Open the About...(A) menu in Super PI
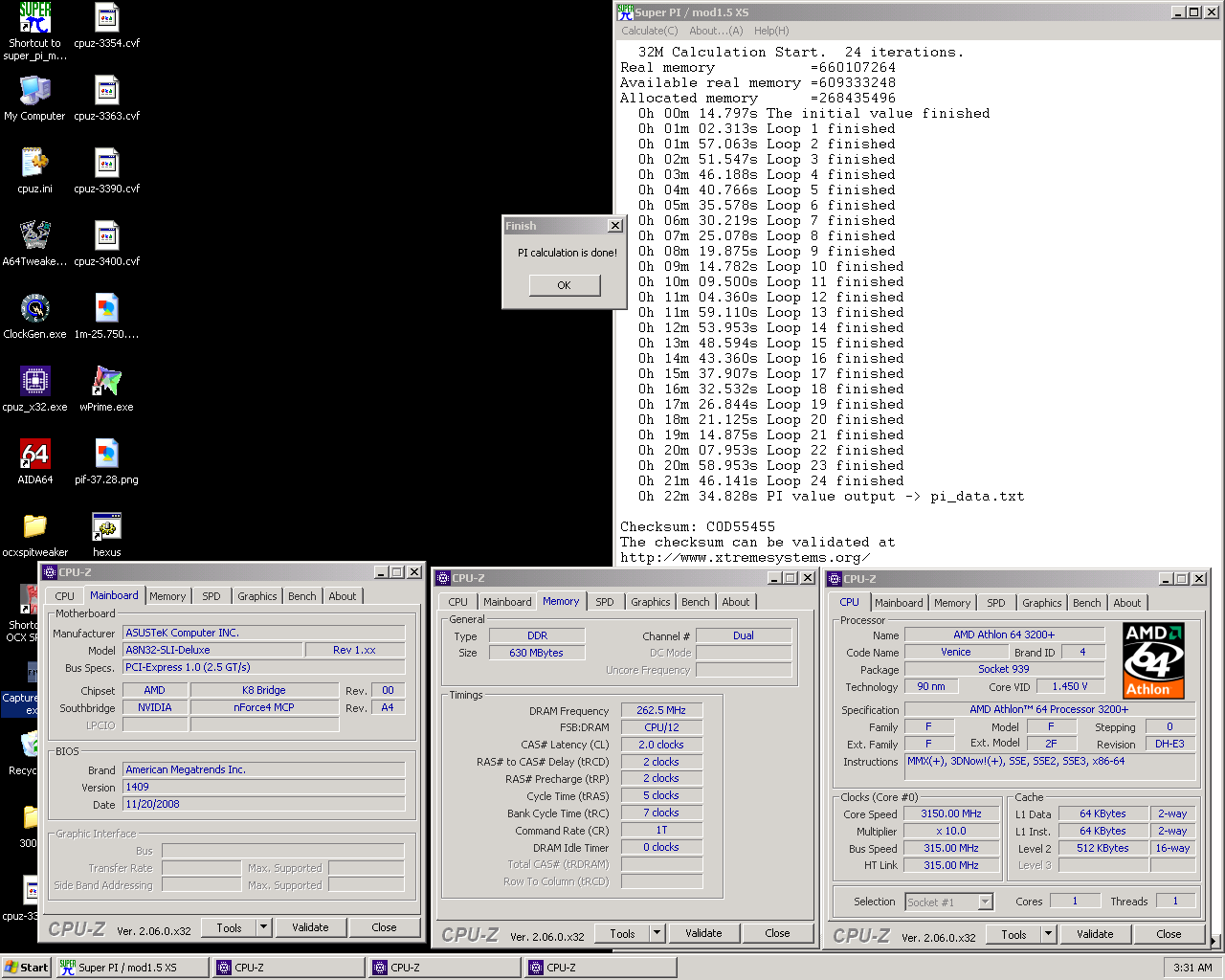This screenshot has height=980, width=1225. pyautogui.click(x=716, y=31)
